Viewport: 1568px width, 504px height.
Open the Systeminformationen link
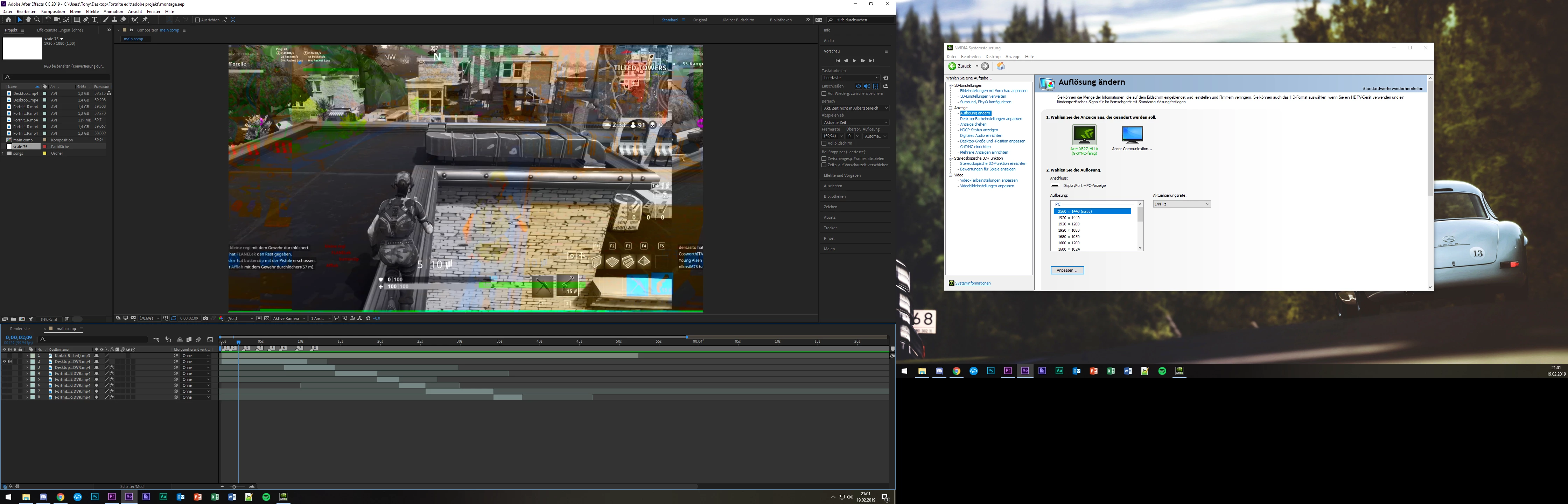(973, 283)
